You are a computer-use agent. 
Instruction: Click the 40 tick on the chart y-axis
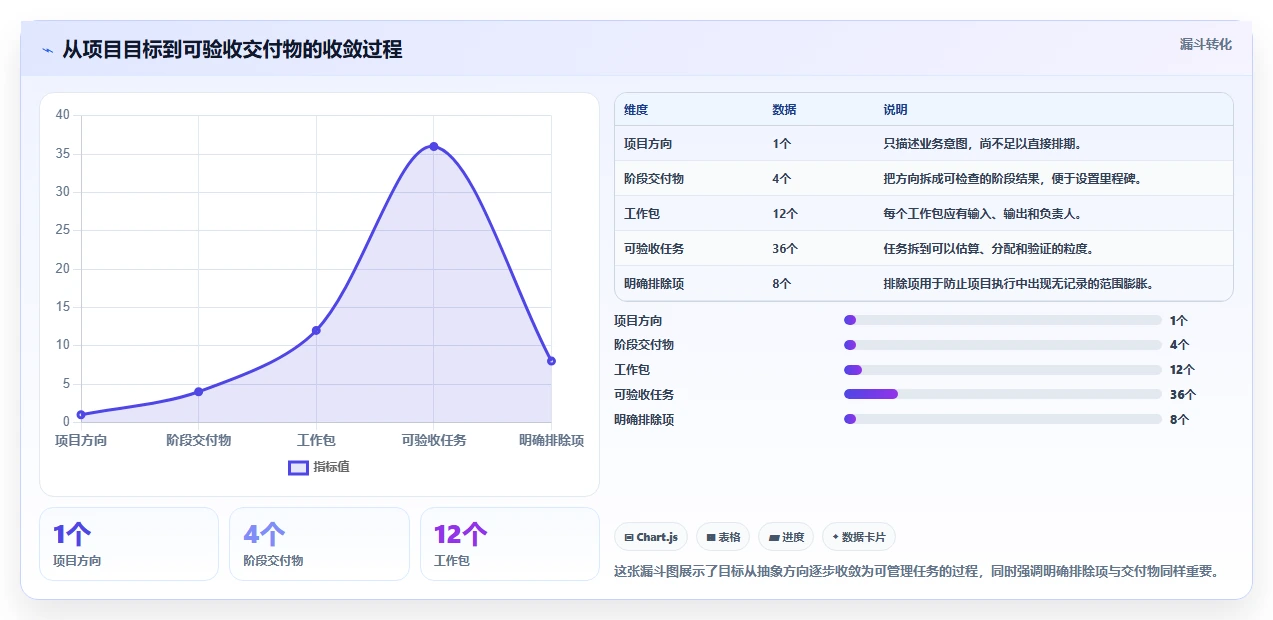[x=63, y=115]
